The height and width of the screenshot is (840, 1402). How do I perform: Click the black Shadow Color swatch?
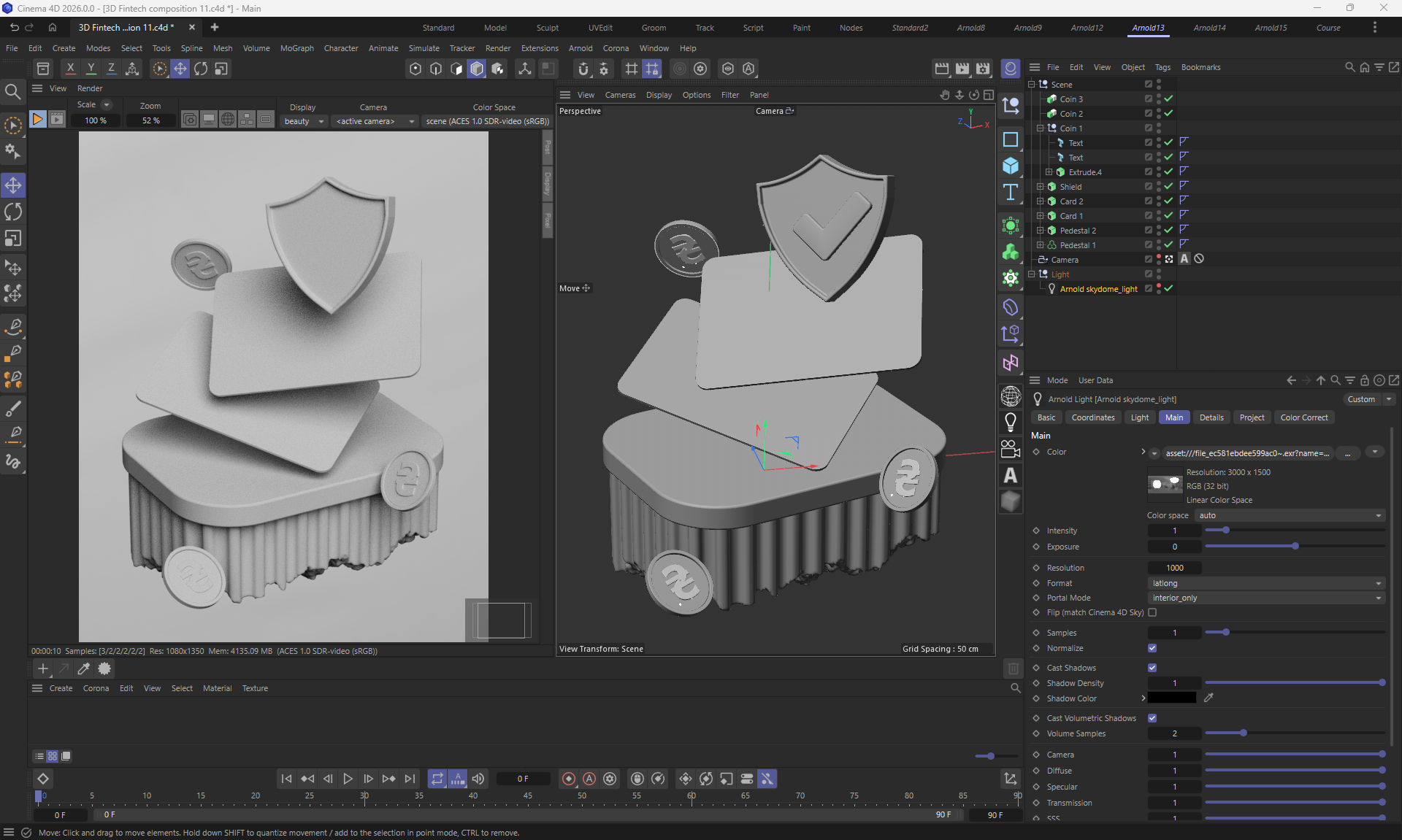pyautogui.click(x=1171, y=698)
